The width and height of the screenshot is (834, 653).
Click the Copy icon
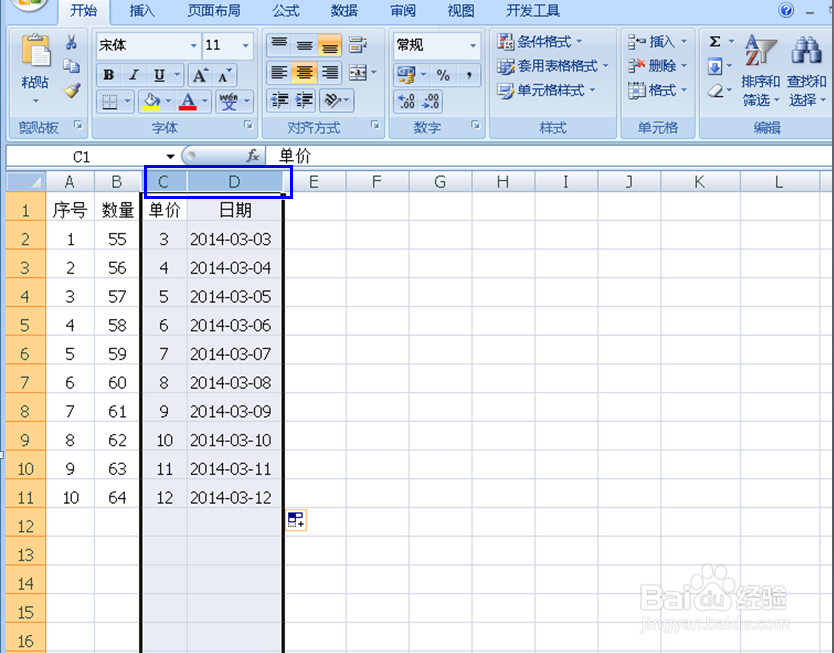[x=71, y=66]
